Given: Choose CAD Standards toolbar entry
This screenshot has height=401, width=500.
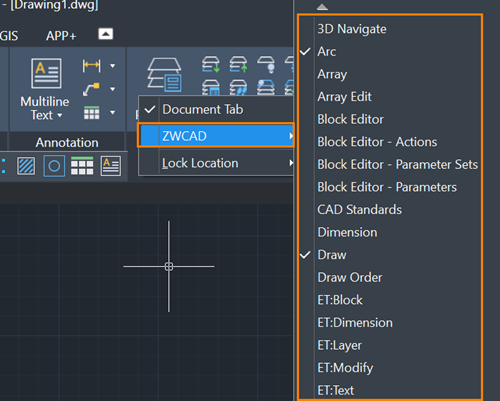Looking at the screenshot, I should click(390, 210).
